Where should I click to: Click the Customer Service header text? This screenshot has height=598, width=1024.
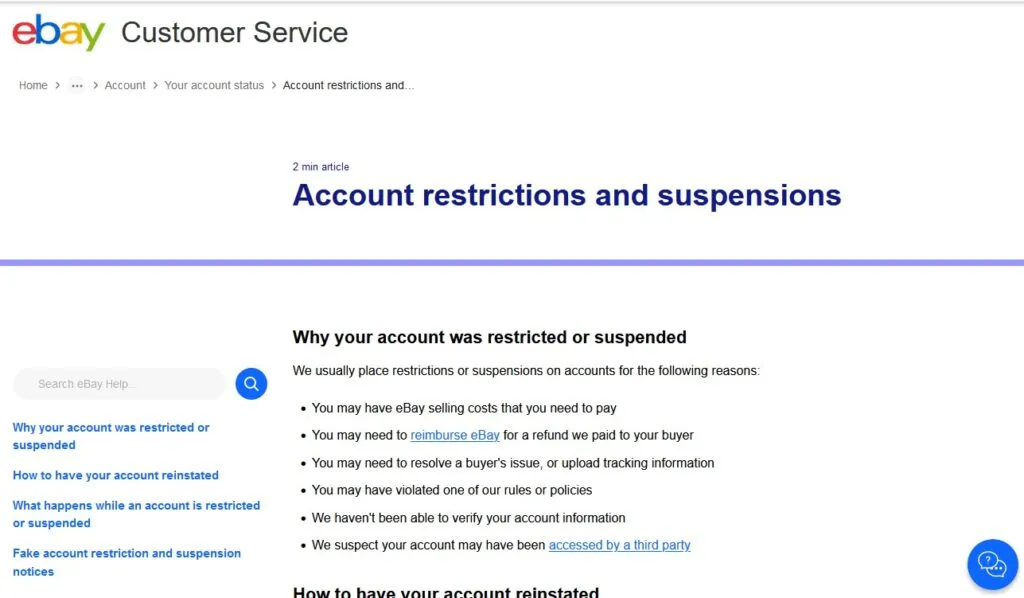[x=233, y=32]
